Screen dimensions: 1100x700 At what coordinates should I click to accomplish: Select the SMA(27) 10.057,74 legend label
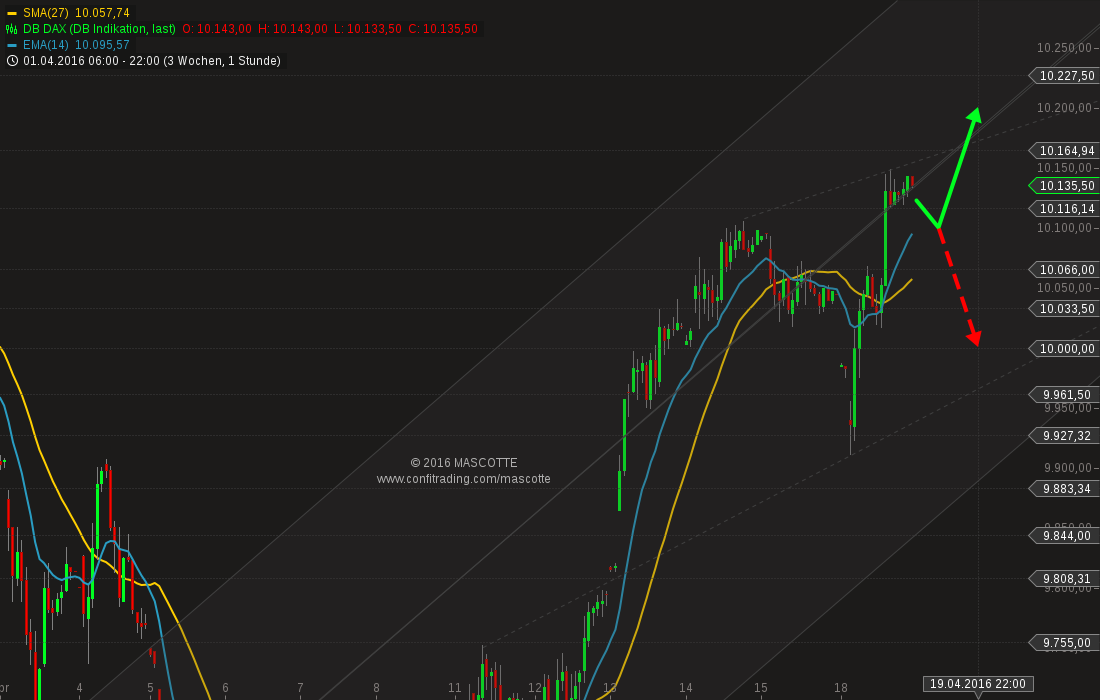76,13
